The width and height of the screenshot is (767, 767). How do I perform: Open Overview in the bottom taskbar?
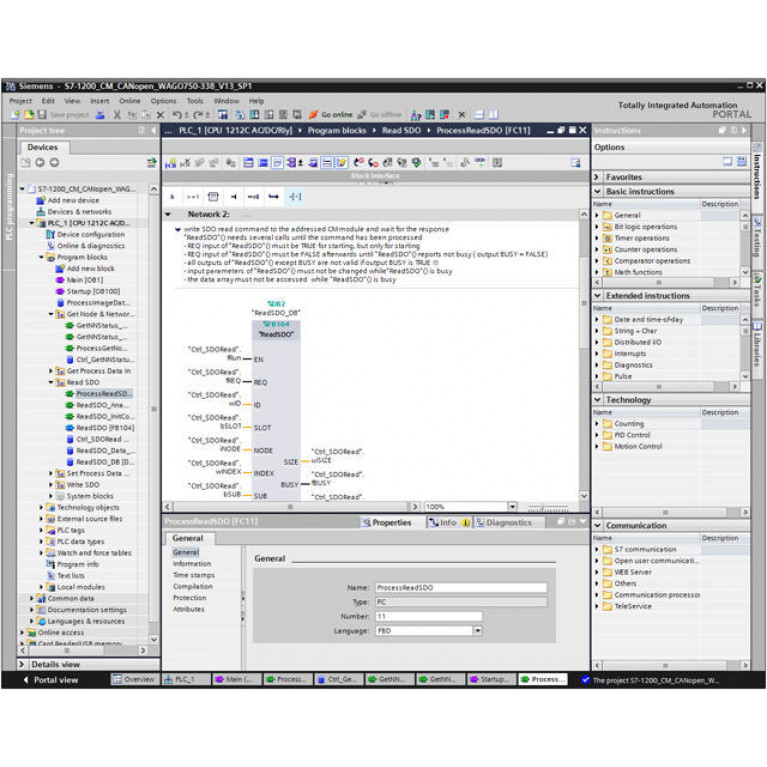(134, 679)
